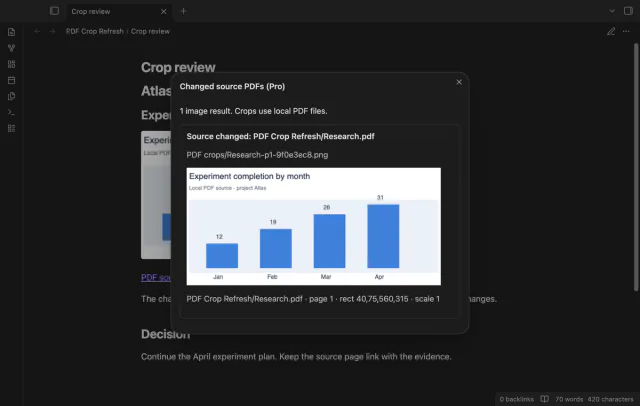Open the files icon in left ribbon

(x=11, y=32)
